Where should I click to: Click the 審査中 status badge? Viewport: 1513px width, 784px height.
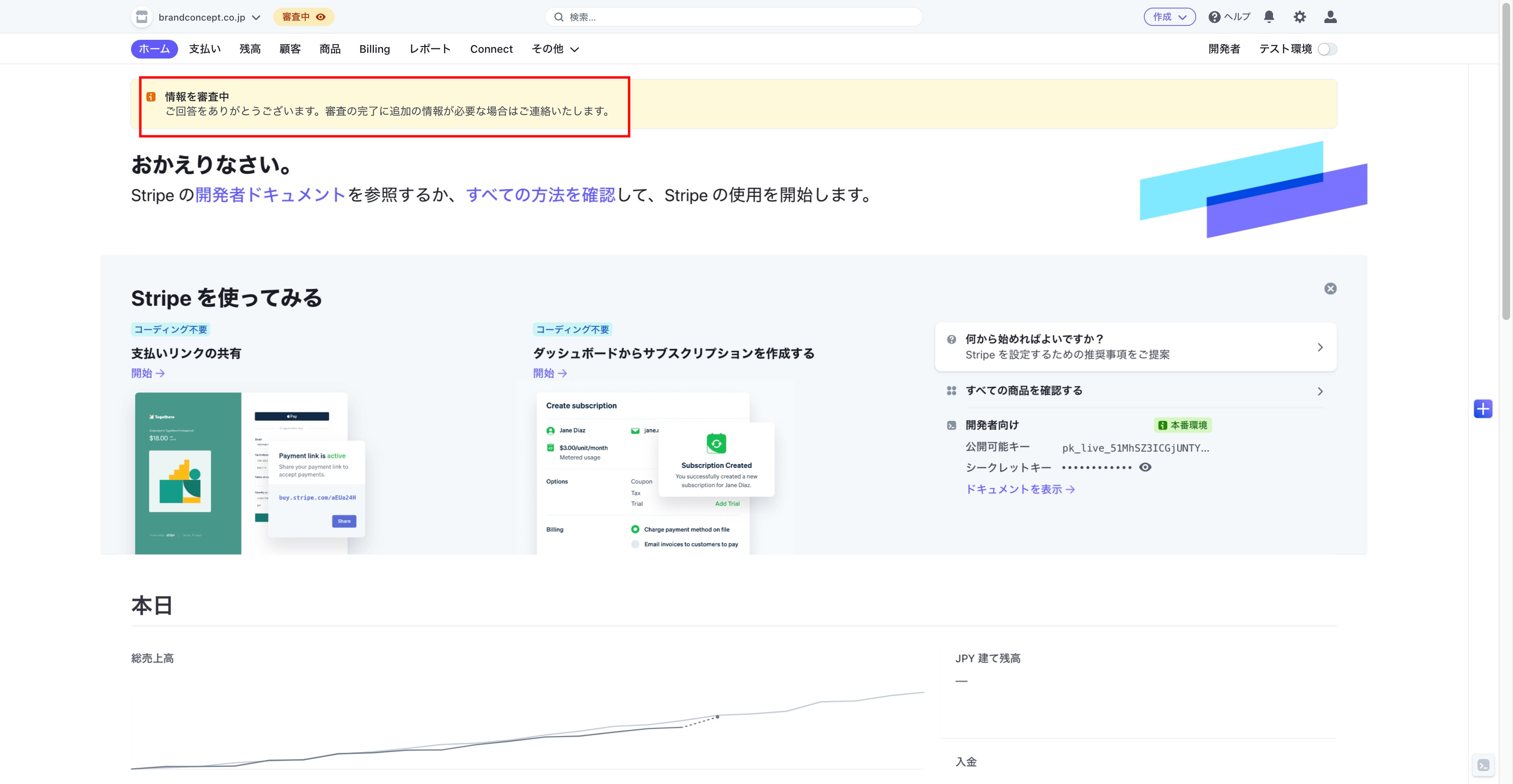point(303,17)
